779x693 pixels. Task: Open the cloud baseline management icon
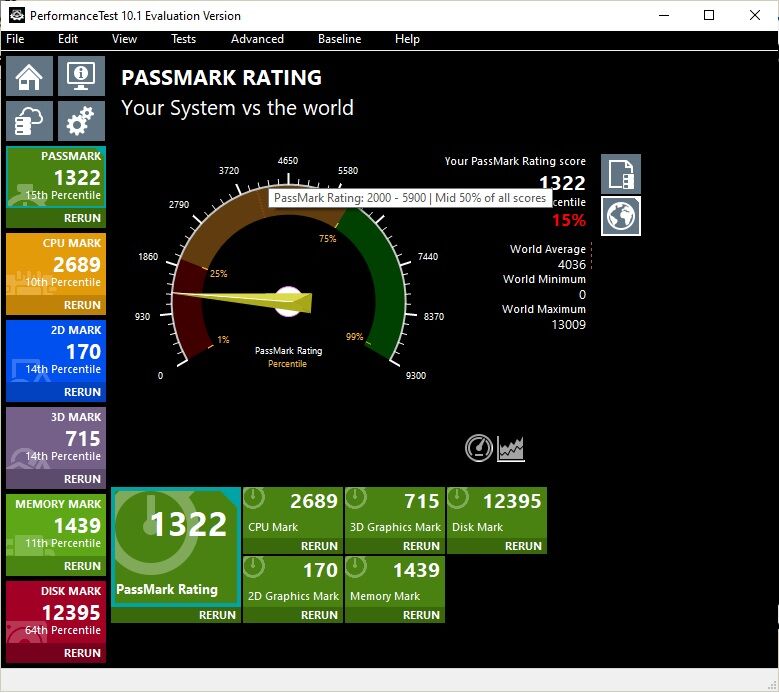[29, 121]
